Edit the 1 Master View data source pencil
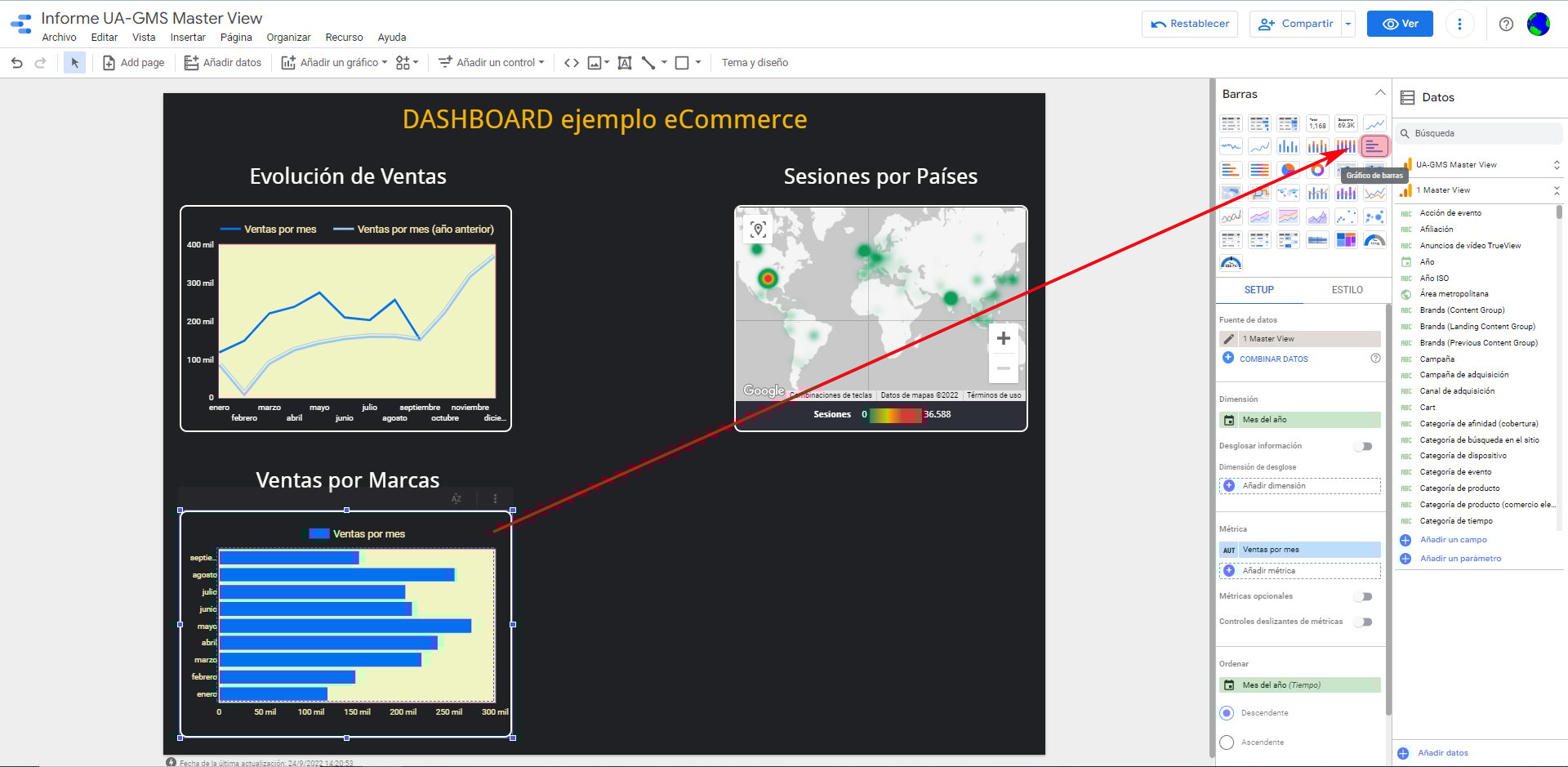 tap(1229, 339)
